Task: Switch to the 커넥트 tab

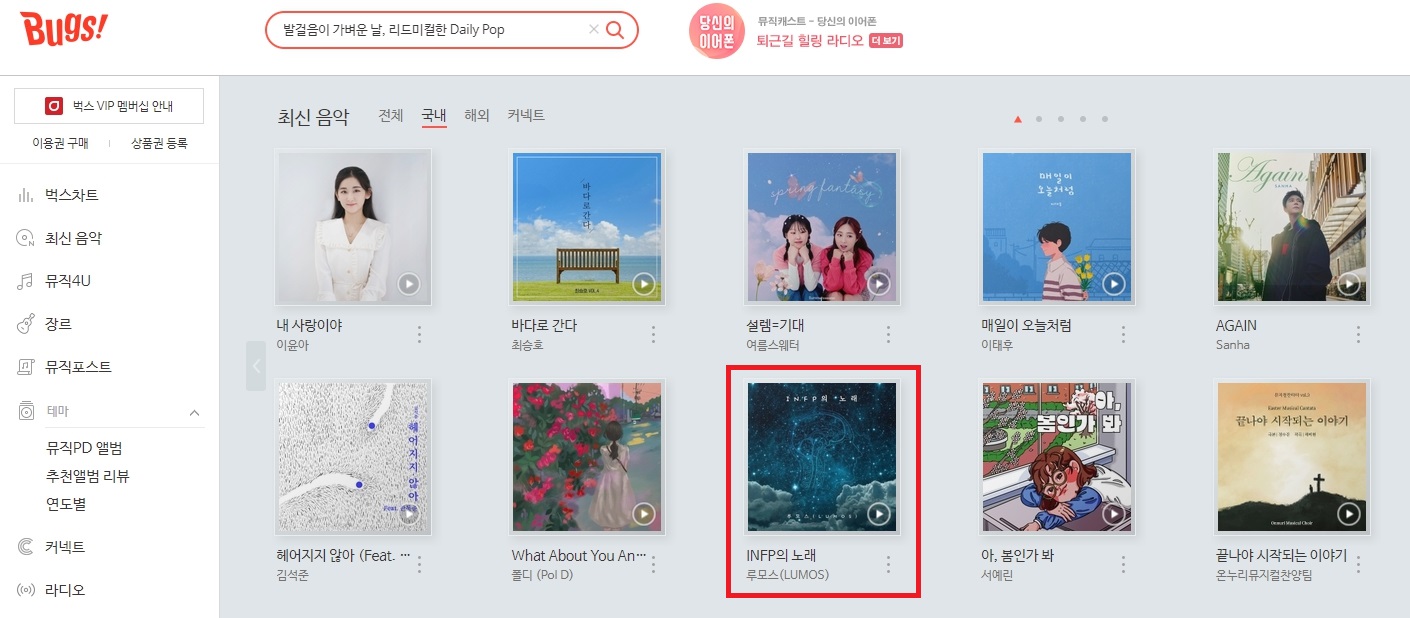Action: [526, 116]
